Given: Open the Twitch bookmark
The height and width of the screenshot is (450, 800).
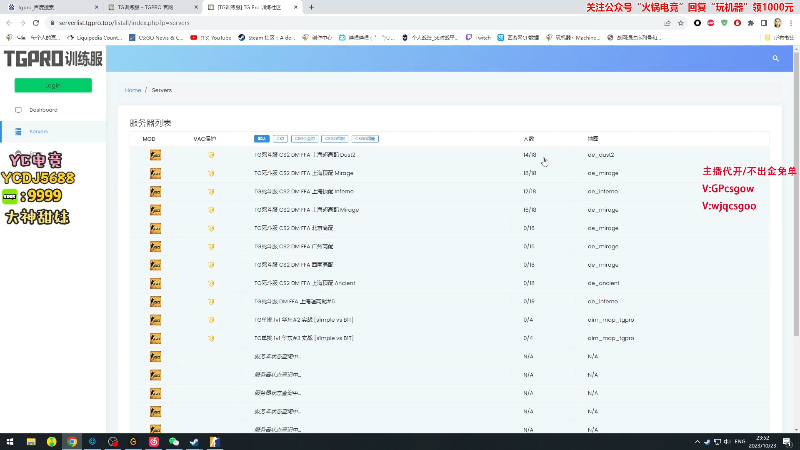Looking at the screenshot, I should (478, 37).
